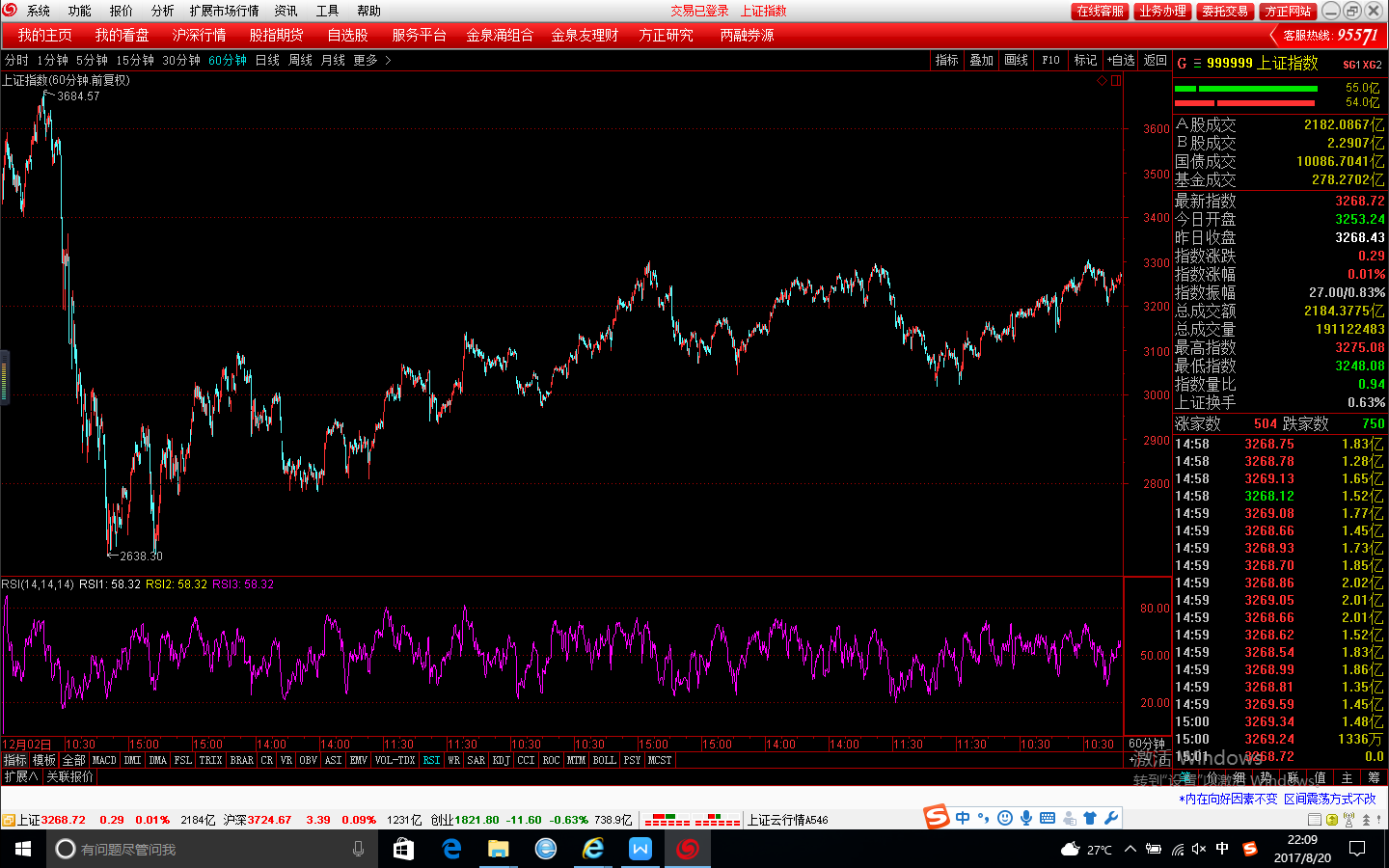Collapse the 扩展 panel at bottom
This screenshot has width=1389, height=868.
coord(20,776)
